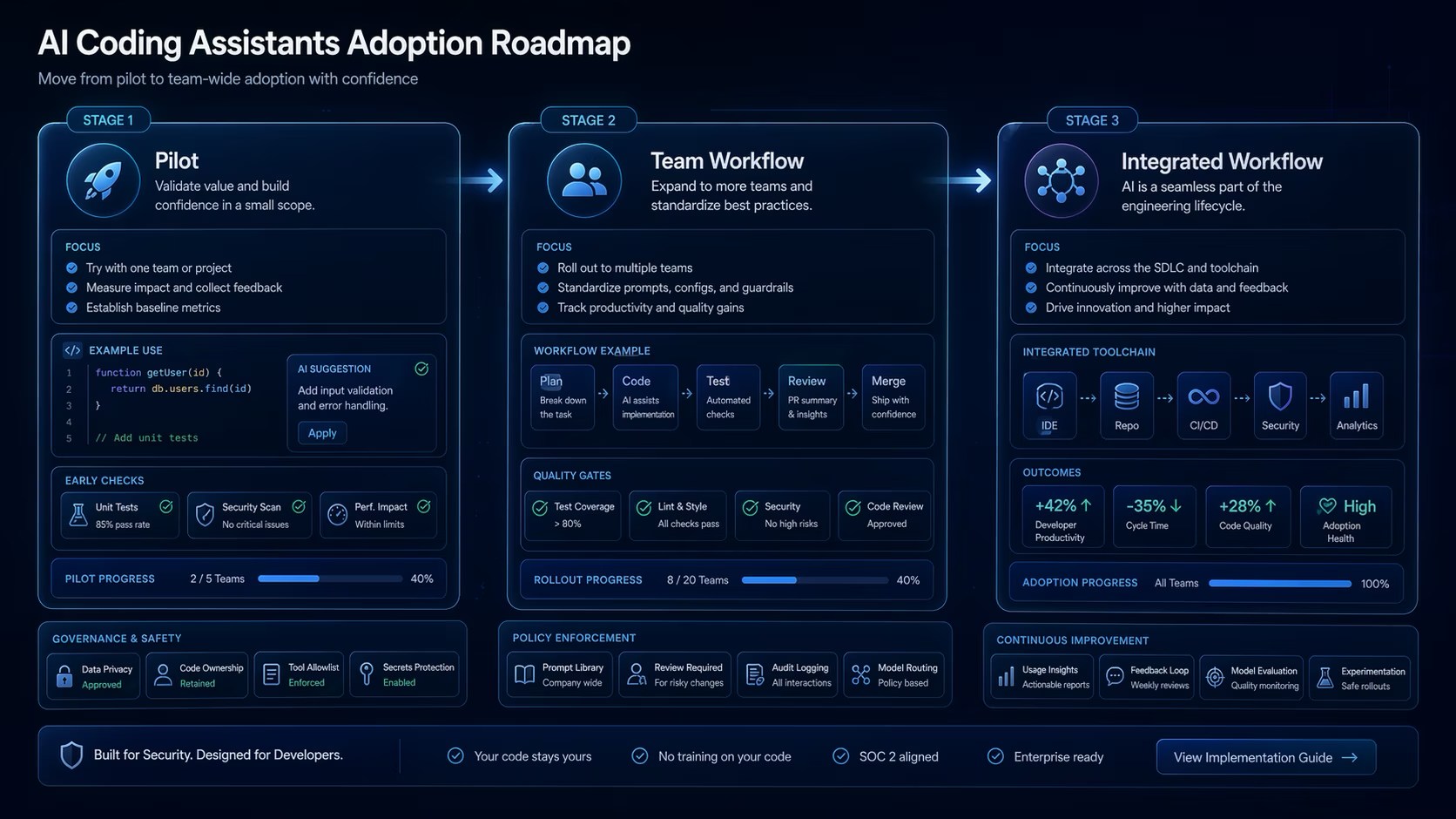The width and height of the screenshot is (1456, 819).
Task: Toggle the 'SOC 2 aligned' check circle
Action: coord(840,756)
